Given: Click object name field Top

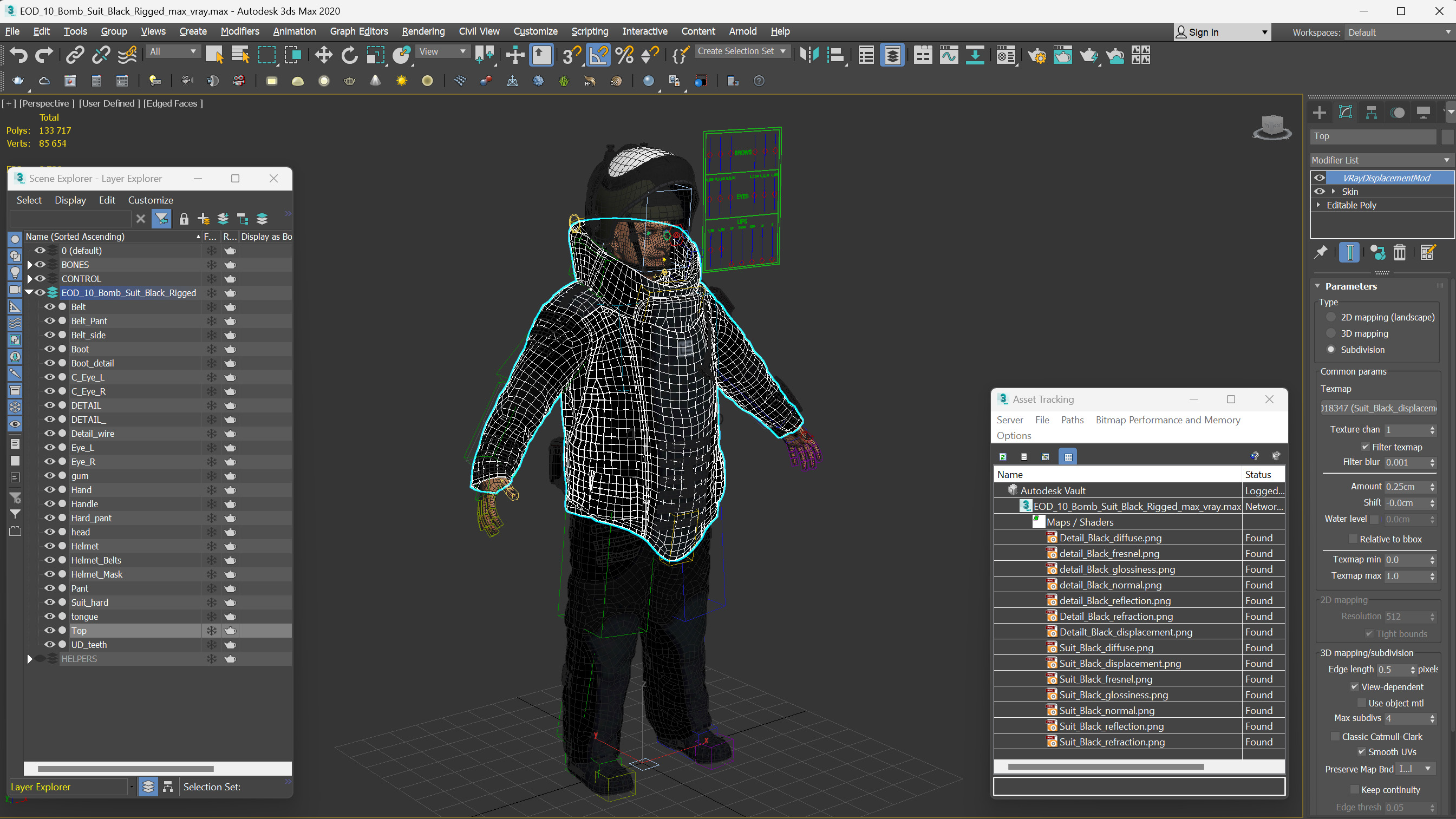Looking at the screenshot, I should (x=1373, y=136).
